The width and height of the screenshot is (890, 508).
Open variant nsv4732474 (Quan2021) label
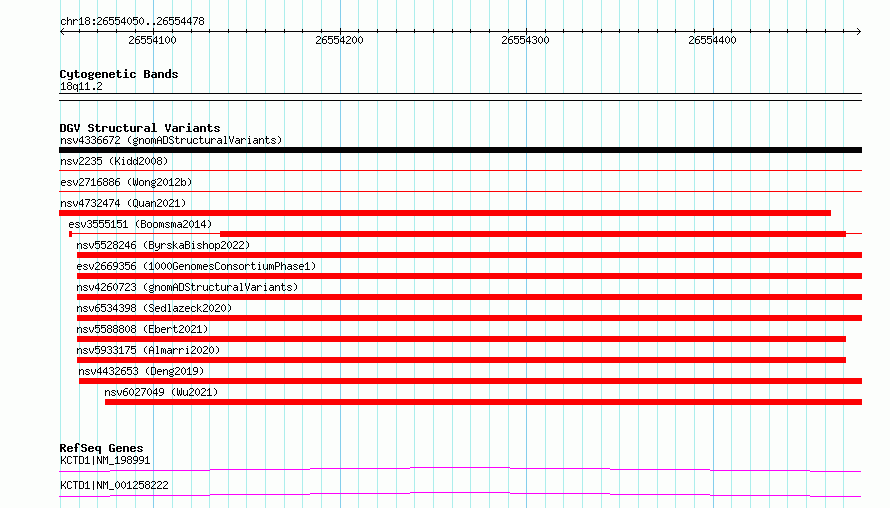pos(123,203)
